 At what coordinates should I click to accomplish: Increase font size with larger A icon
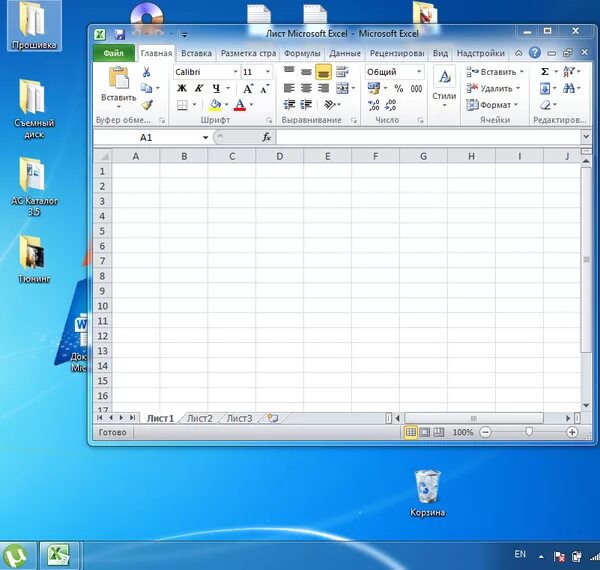click(248, 89)
